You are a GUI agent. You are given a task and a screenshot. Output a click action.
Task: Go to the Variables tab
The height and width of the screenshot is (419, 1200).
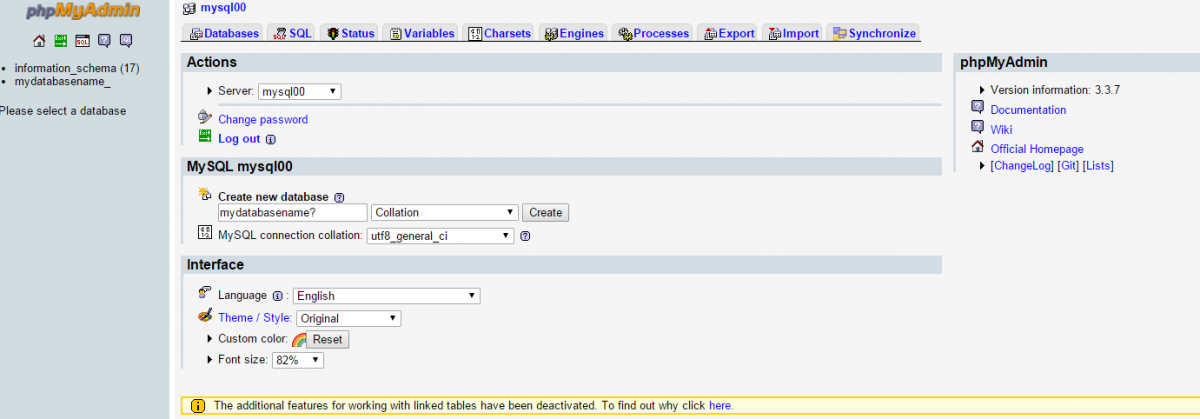421,33
